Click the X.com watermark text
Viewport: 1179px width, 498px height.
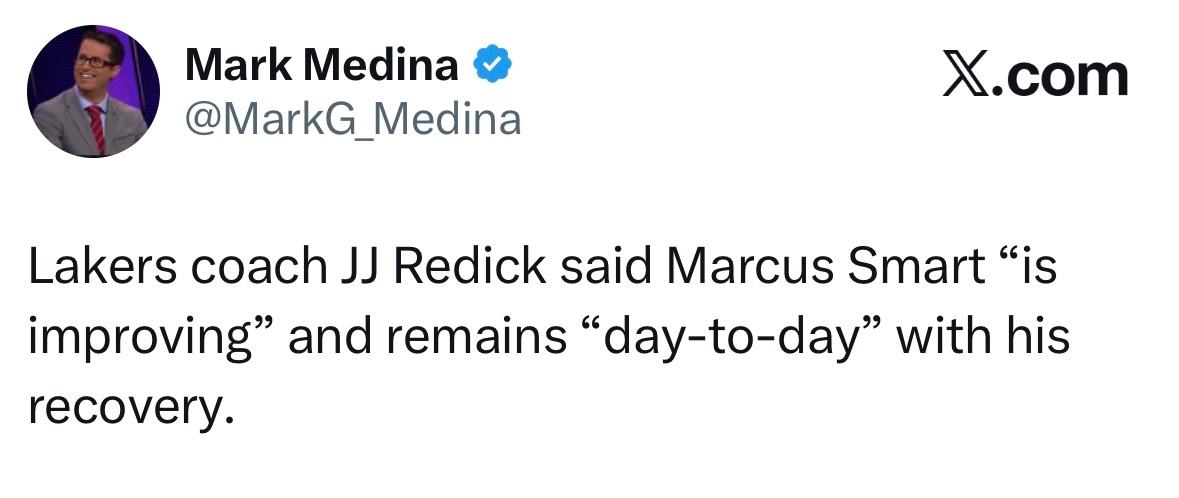pyautogui.click(x=1034, y=77)
